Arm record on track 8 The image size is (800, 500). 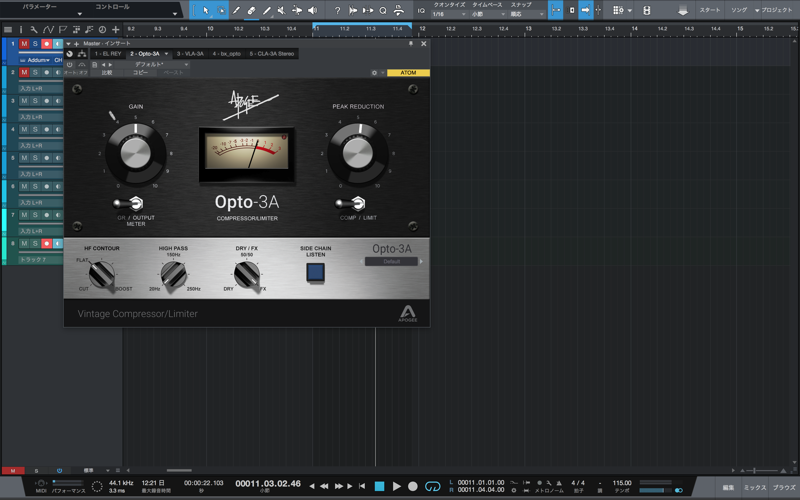coord(46,244)
